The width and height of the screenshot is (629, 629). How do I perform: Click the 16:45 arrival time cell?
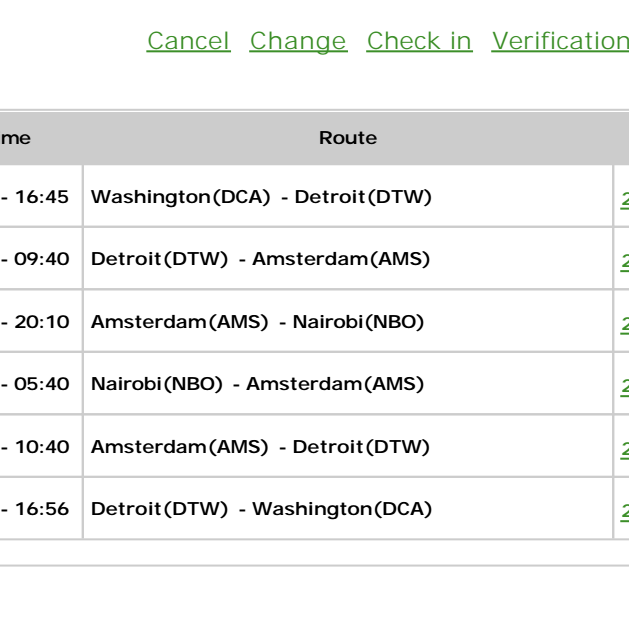click(41, 196)
